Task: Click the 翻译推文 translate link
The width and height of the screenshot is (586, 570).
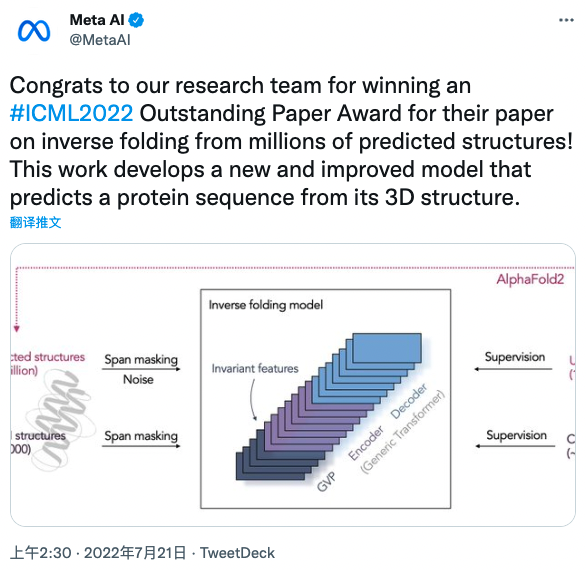Action: [35, 222]
